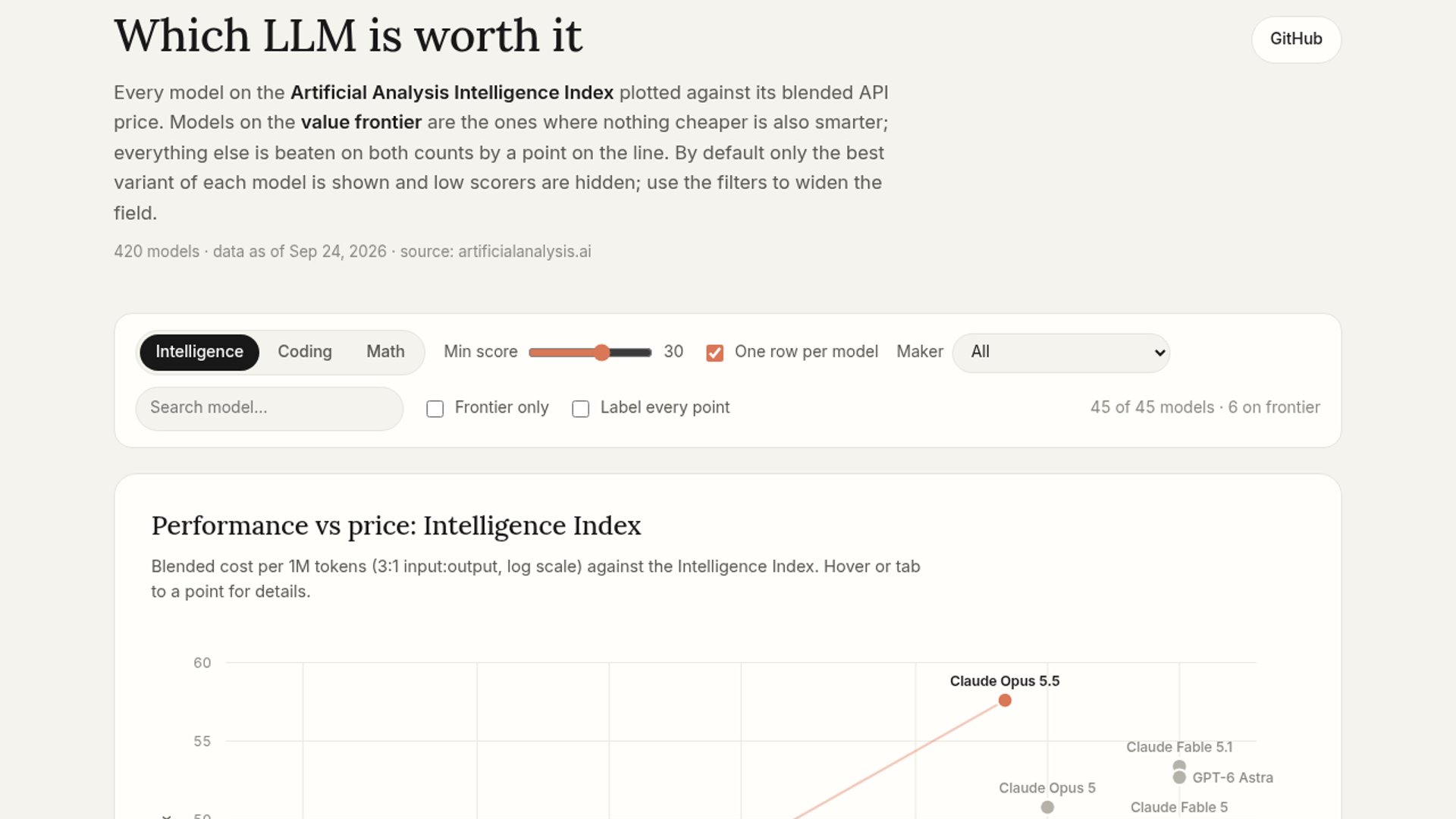Click the One row per model label
Viewport: 1456px width, 819px height.
point(806,352)
